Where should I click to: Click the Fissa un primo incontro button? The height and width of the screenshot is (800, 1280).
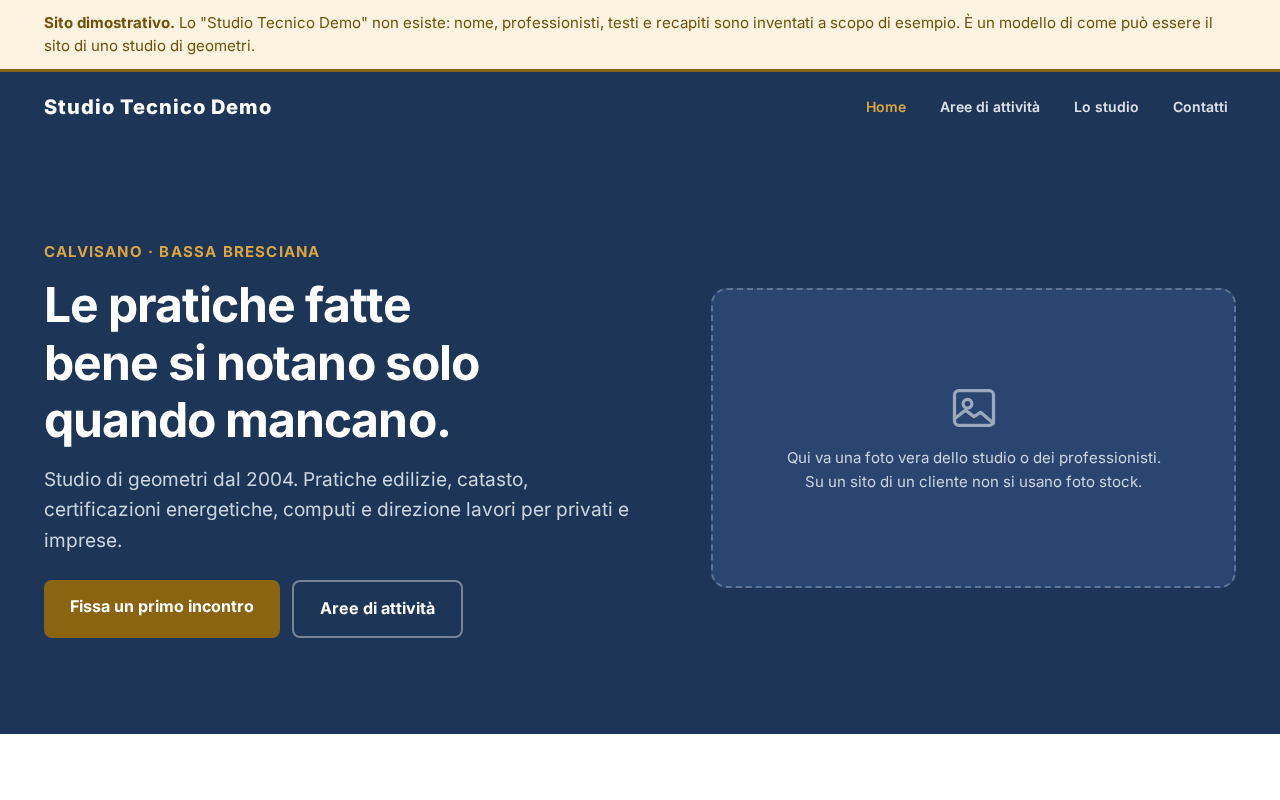pos(162,608)
